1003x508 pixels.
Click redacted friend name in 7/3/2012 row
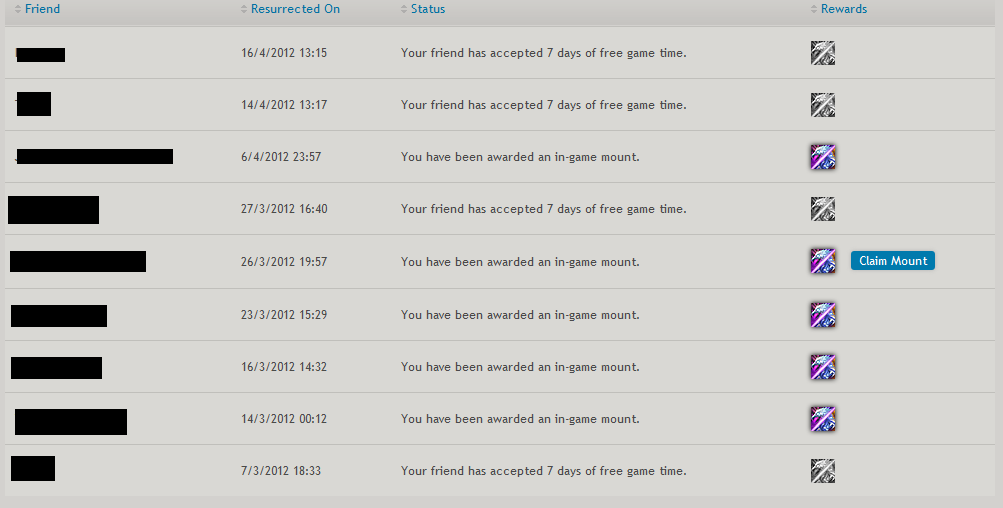[x=33, y=468]
